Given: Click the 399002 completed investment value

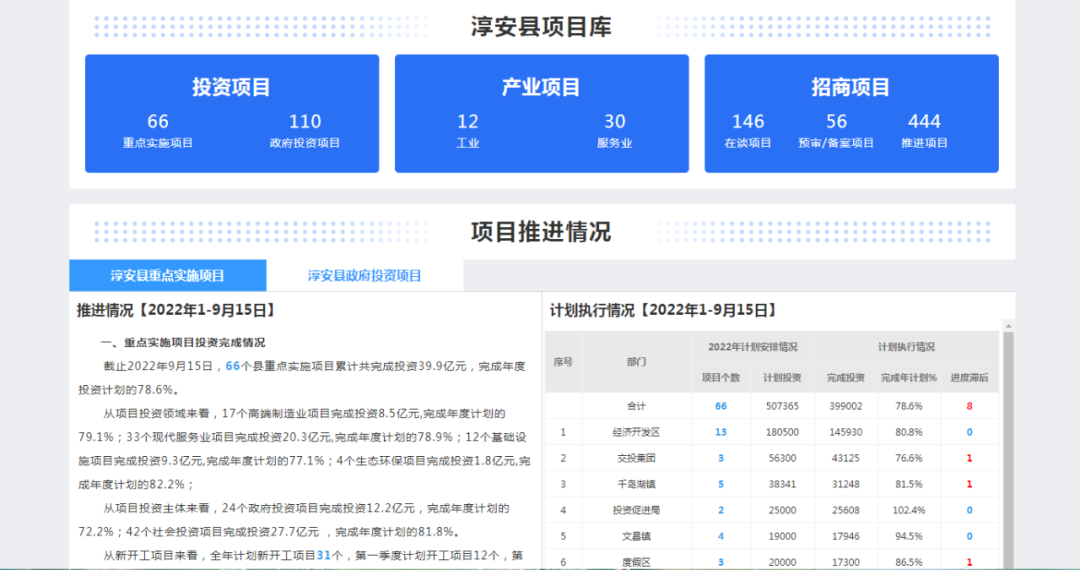Looking at the screenshot, I should 846,406.
